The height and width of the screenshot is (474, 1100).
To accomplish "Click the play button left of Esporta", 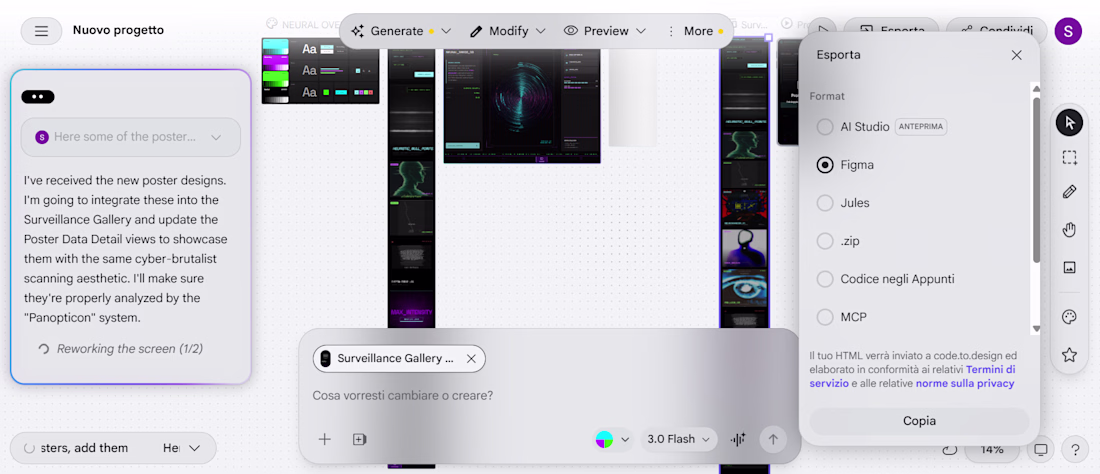I will click(x=824, y=31).
